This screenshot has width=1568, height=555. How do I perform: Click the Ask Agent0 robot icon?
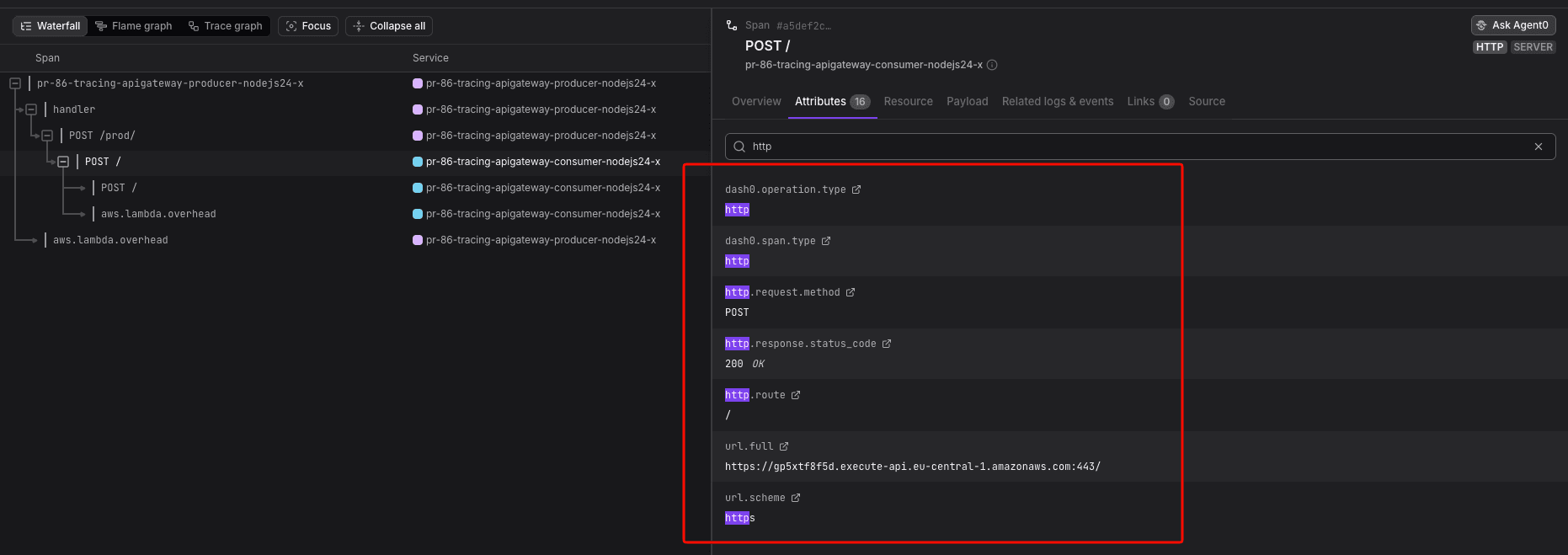(1482, 25)
